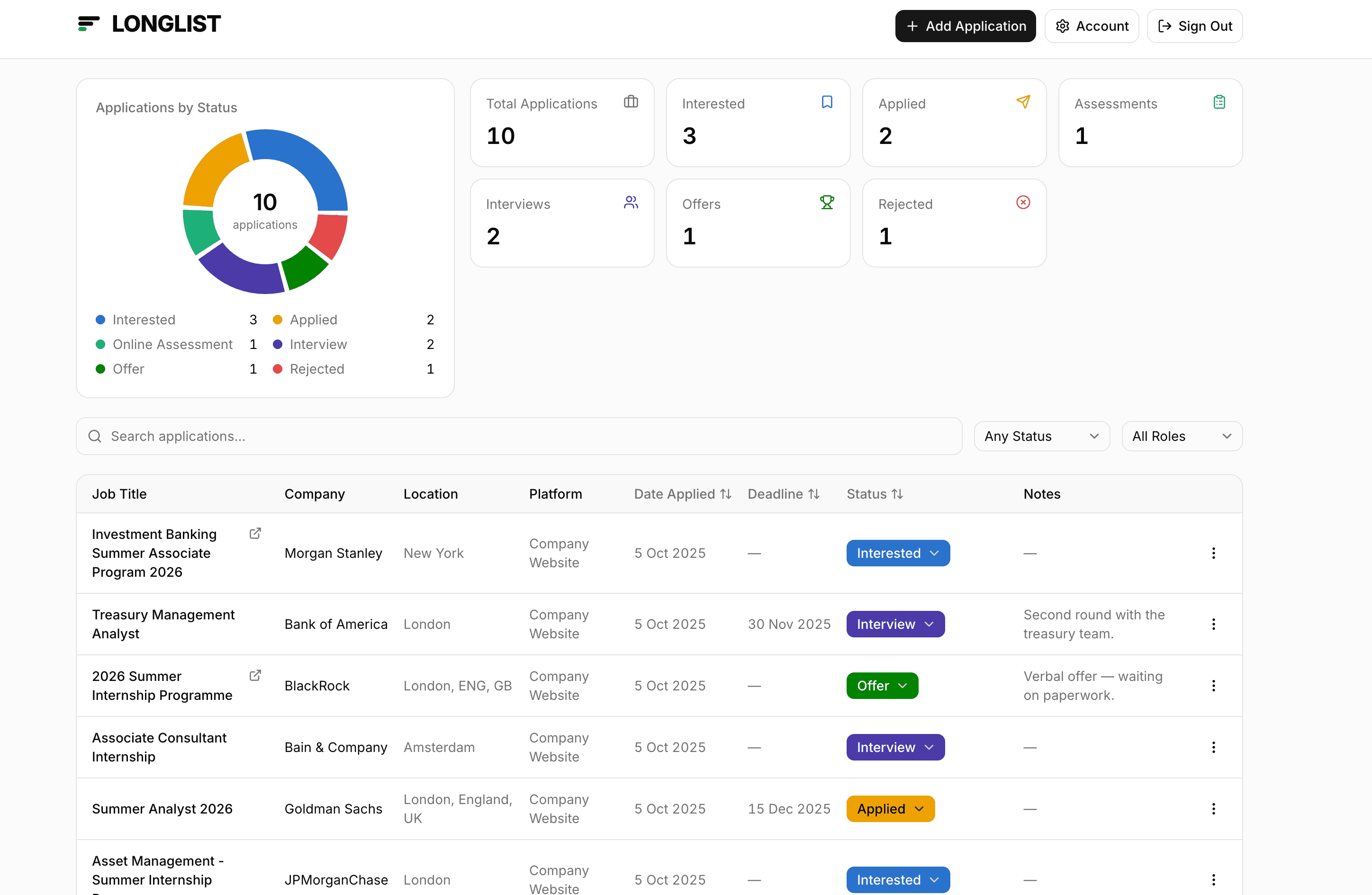The image size is (1372, 895).
Task: Change BlackRock Offer status dropdown
Action: (882, 686)
